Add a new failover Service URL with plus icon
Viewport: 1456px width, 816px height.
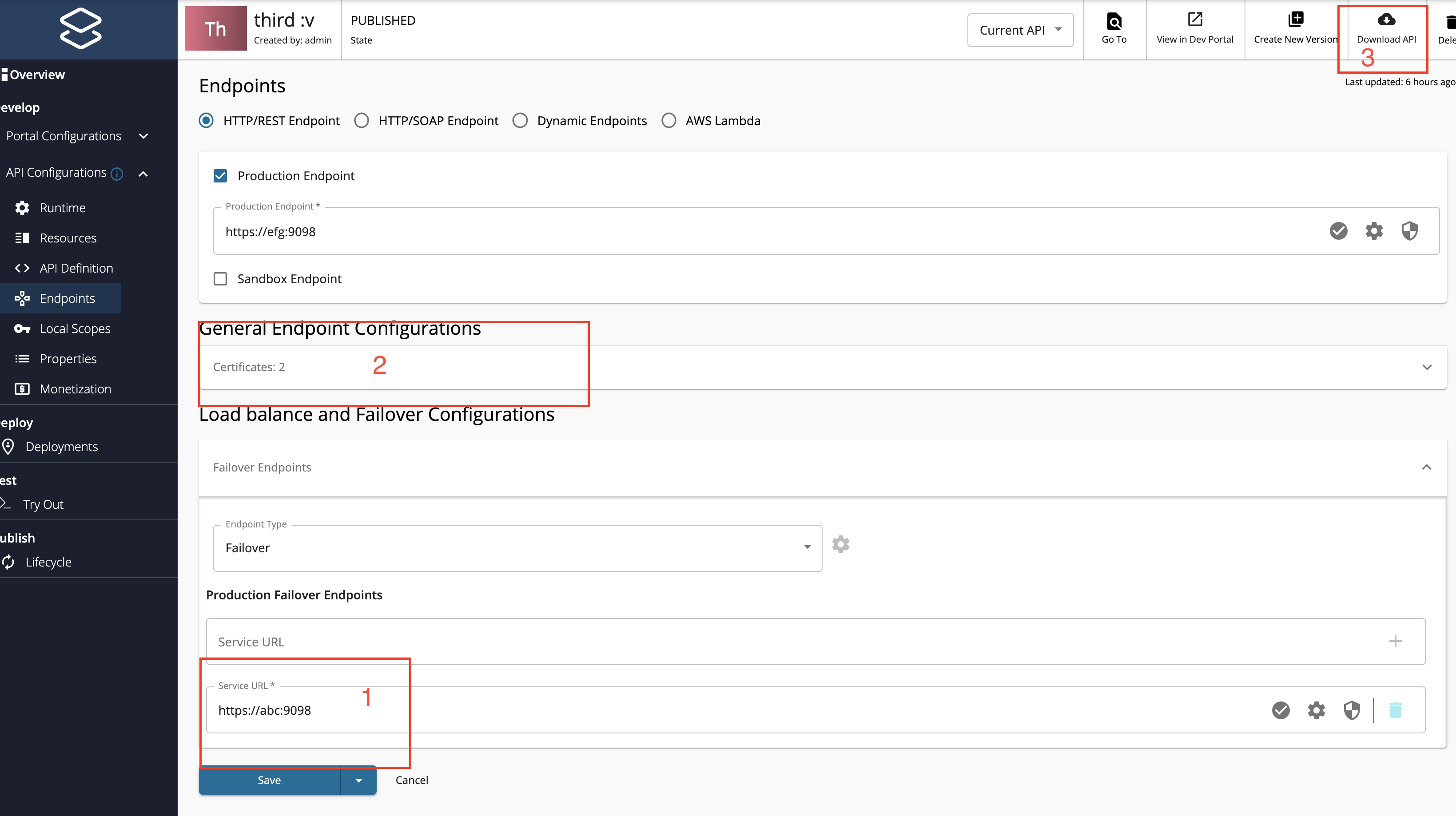tap(1396, 642)
